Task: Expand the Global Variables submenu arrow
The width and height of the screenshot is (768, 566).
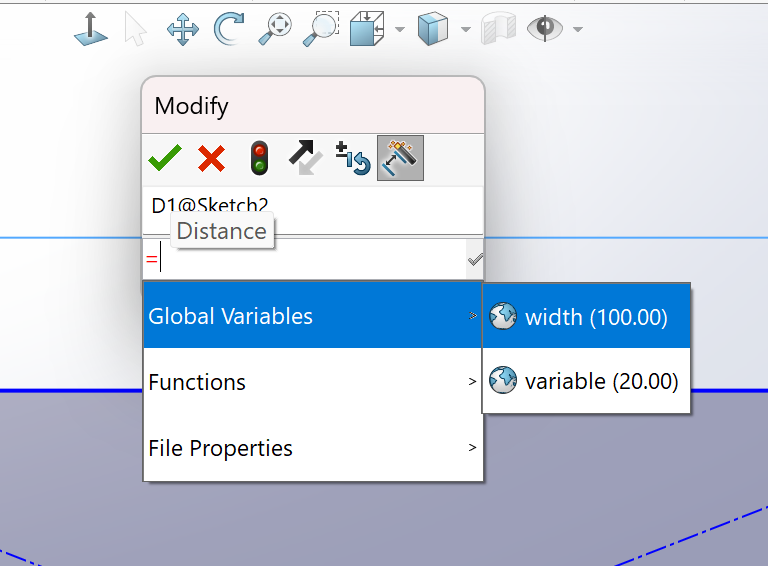Action: click(473, 316)
